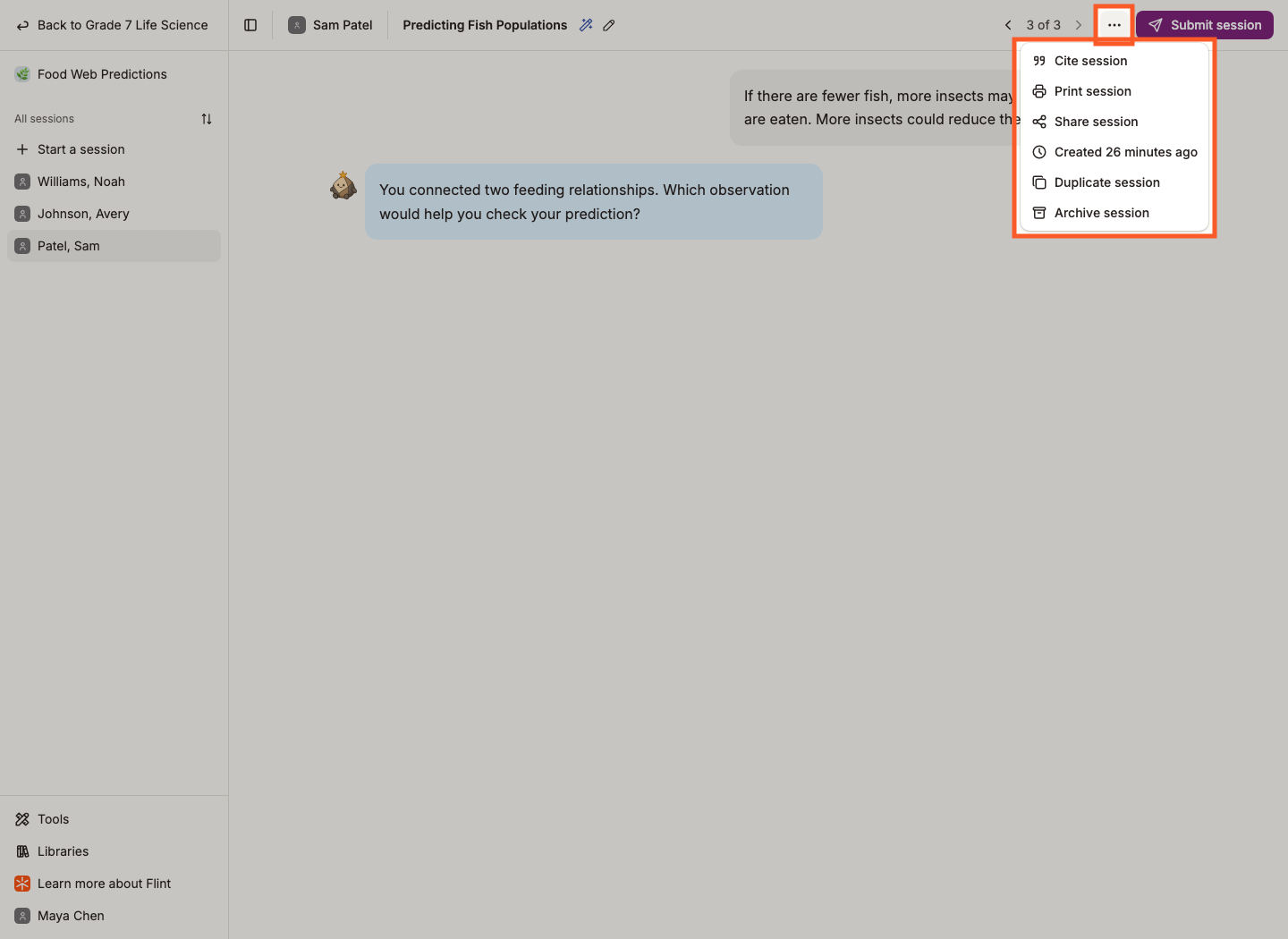Open the Food Web Predictions activity

[114, 74]
